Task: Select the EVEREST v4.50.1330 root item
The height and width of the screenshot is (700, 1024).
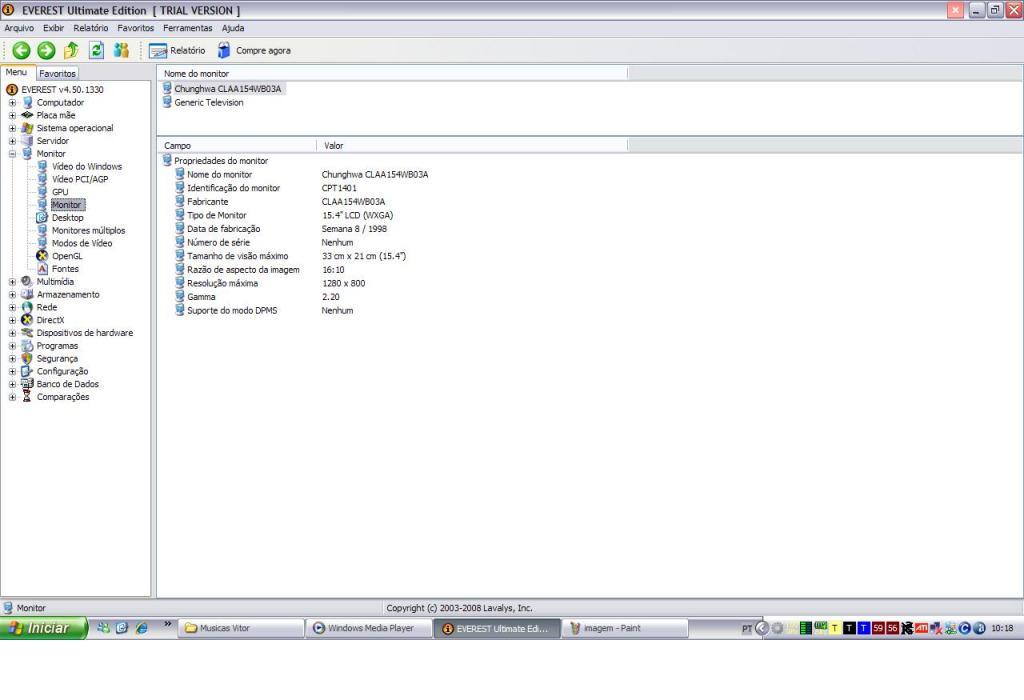Action: (62, 89)
